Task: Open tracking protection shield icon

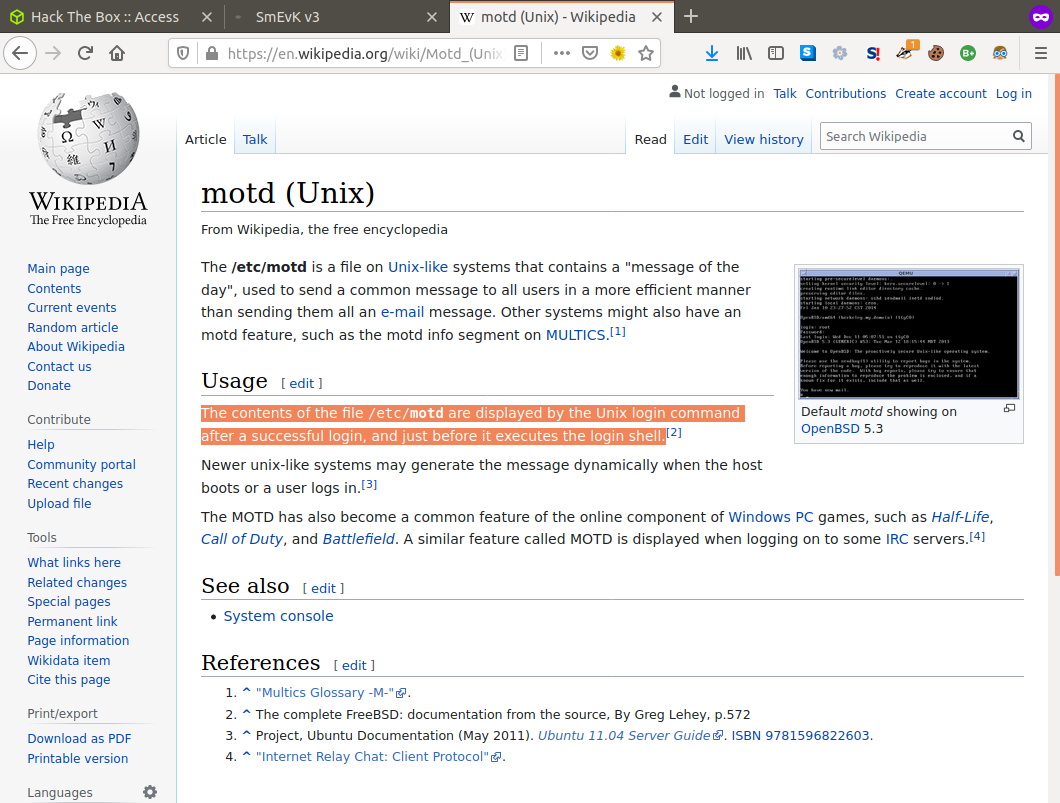Action: click(183, 53)
